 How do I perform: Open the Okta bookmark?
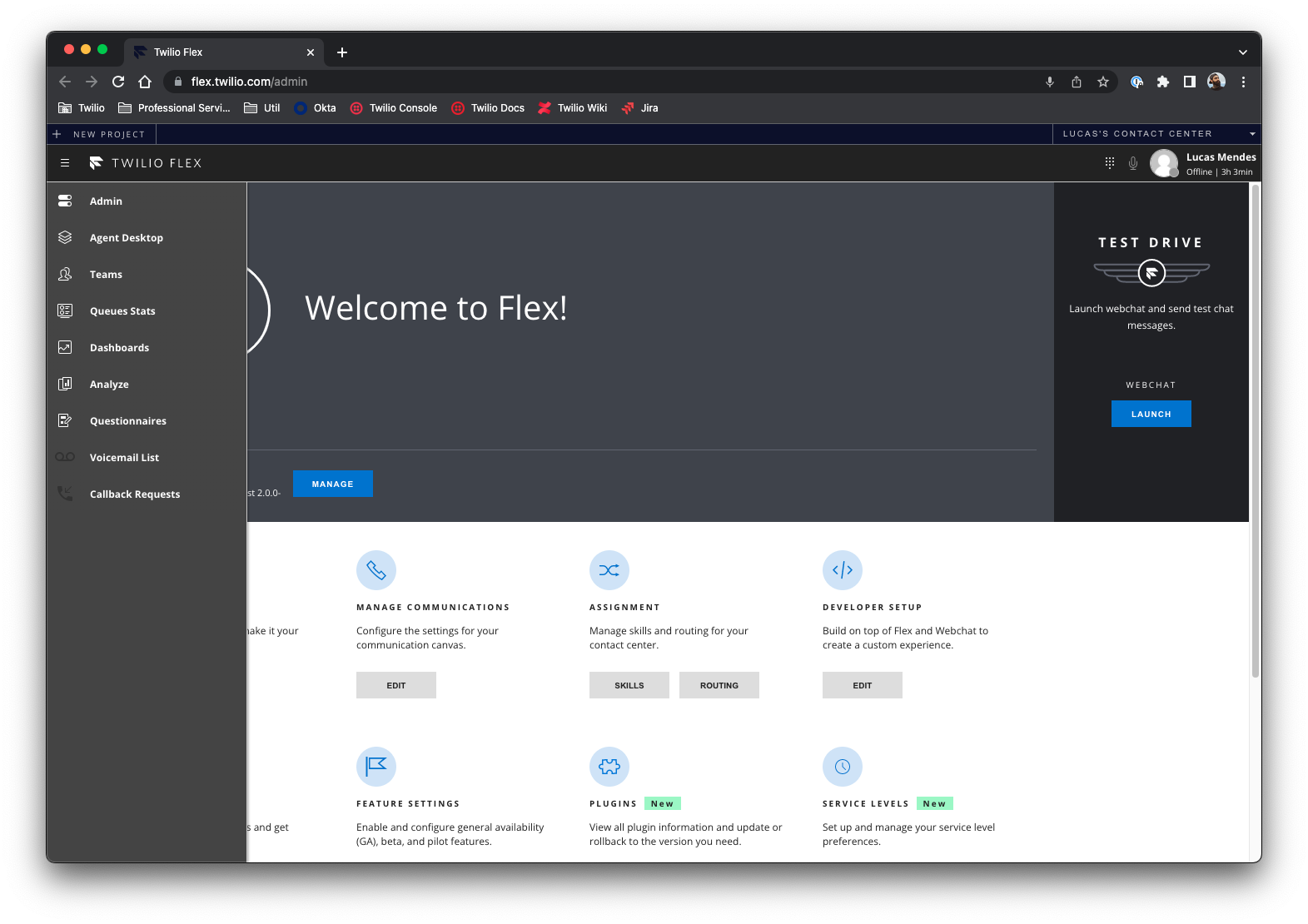click(x=315, y=108)
